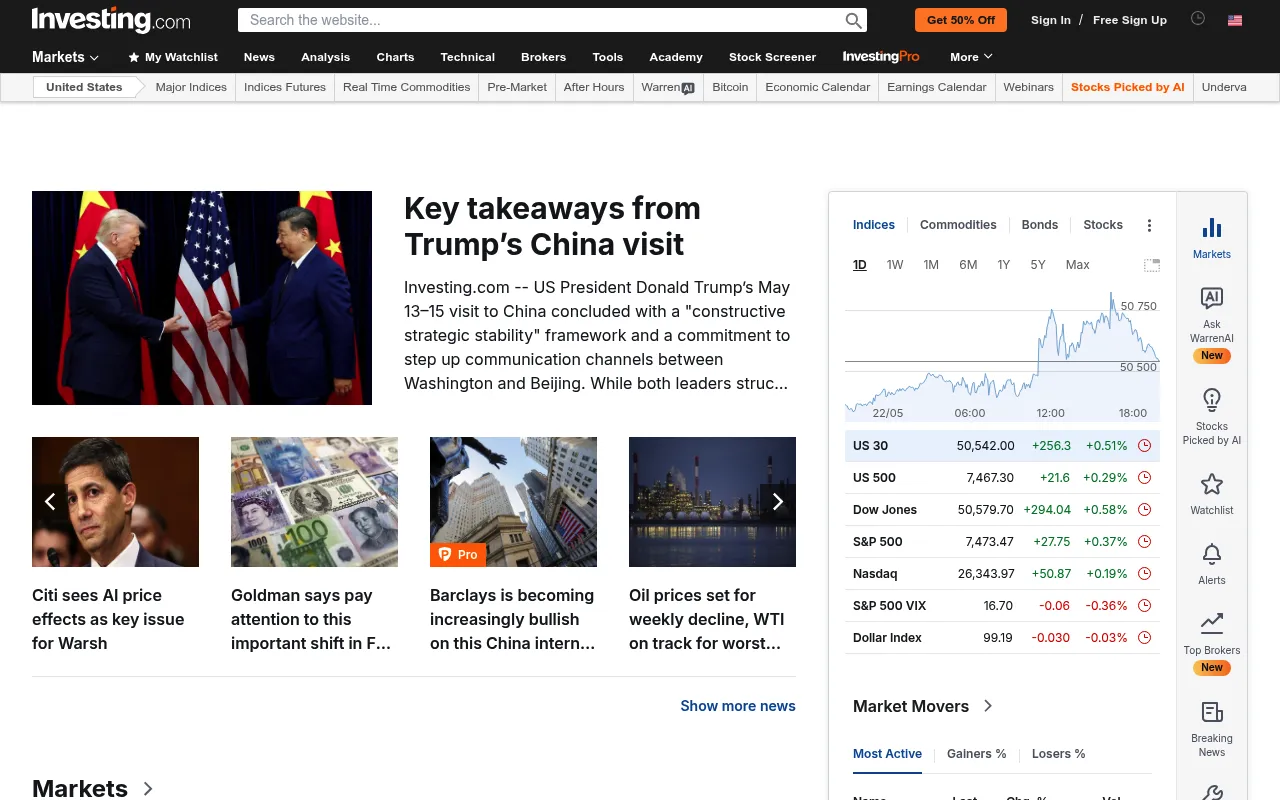Image resolution: width=1280 pixels, height=800 pixels.
Task: Click the clock icon in S&P 500 VIX row
Action: click(x=1145, y=606)
